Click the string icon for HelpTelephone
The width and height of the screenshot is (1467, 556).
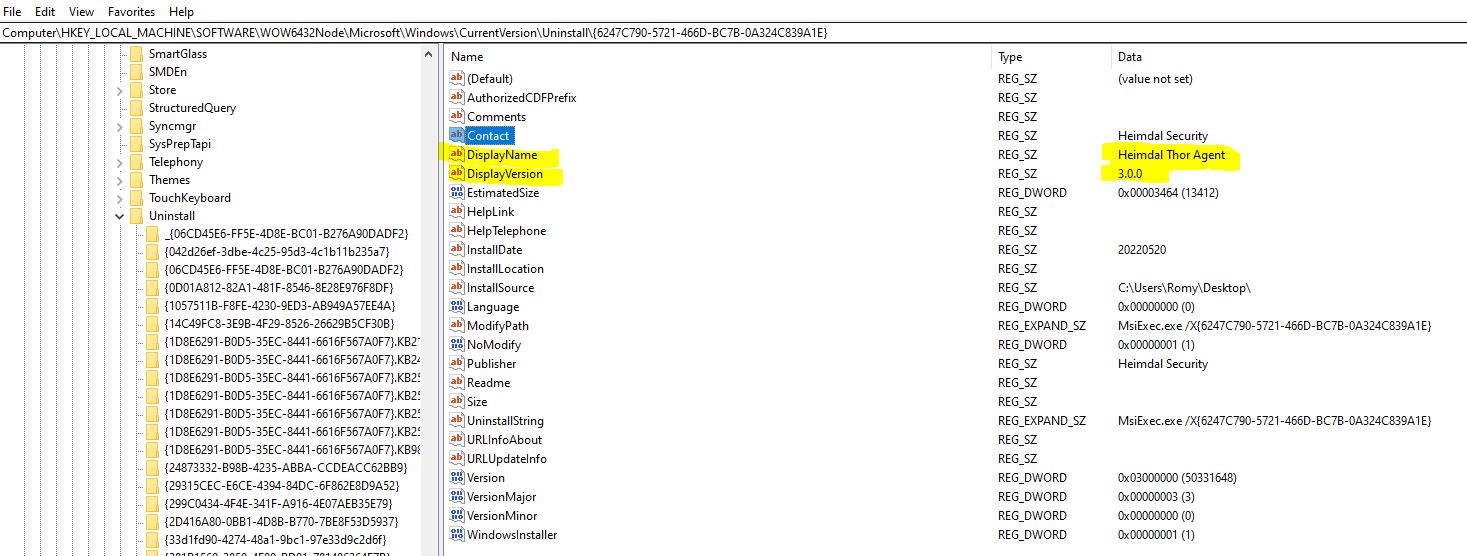click(457, 230)
